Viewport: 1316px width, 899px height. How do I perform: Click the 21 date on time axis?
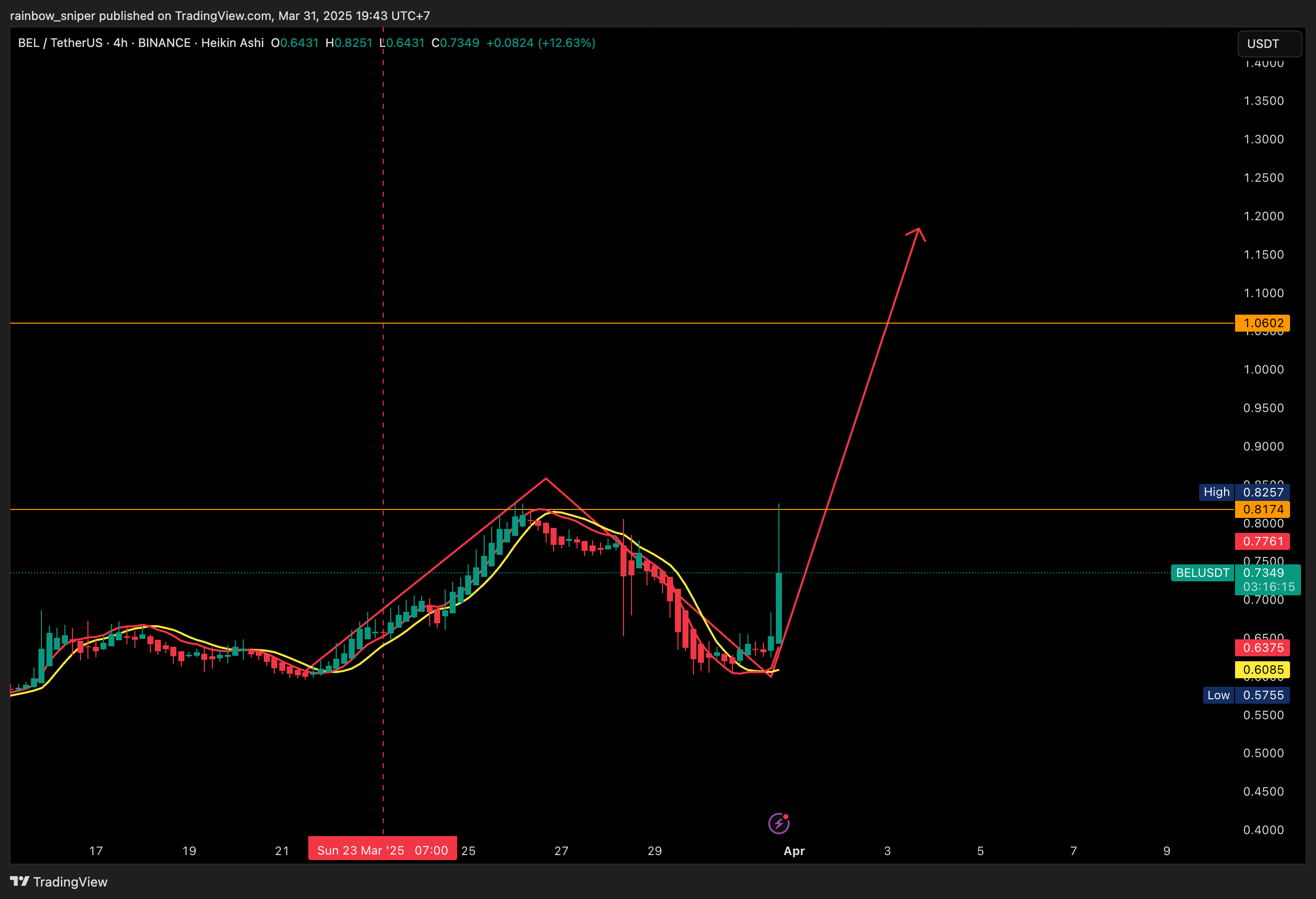pyautogui.click(x=282, y=851)
